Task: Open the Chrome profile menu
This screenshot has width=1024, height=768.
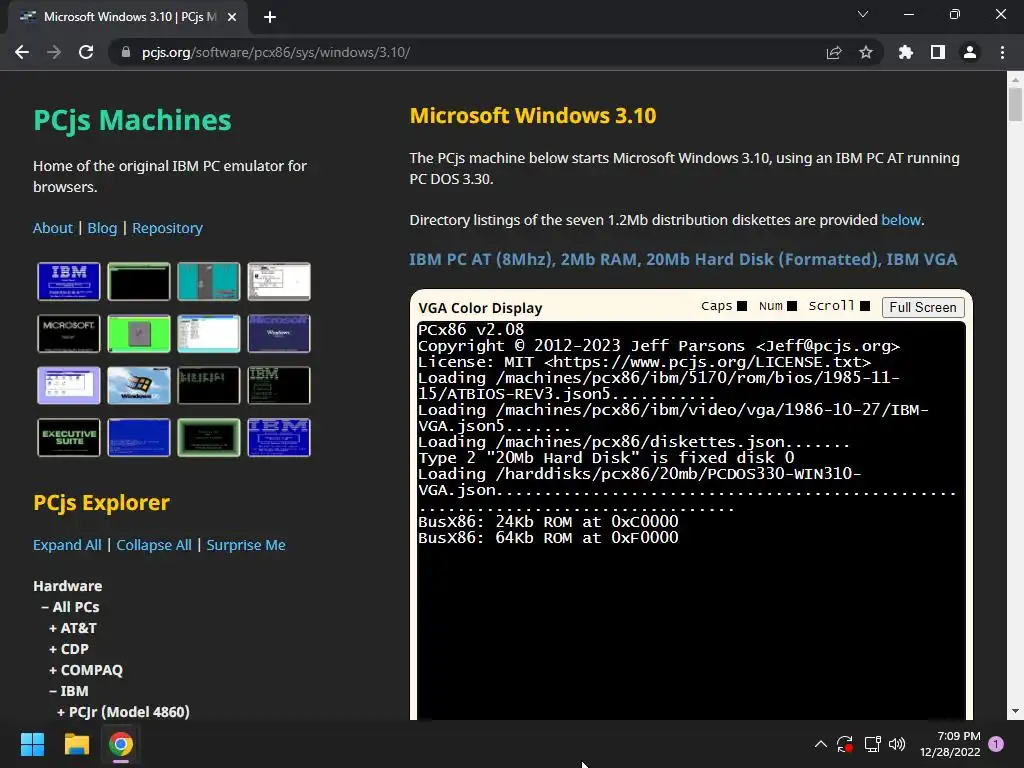Action: tap(970, 52)
